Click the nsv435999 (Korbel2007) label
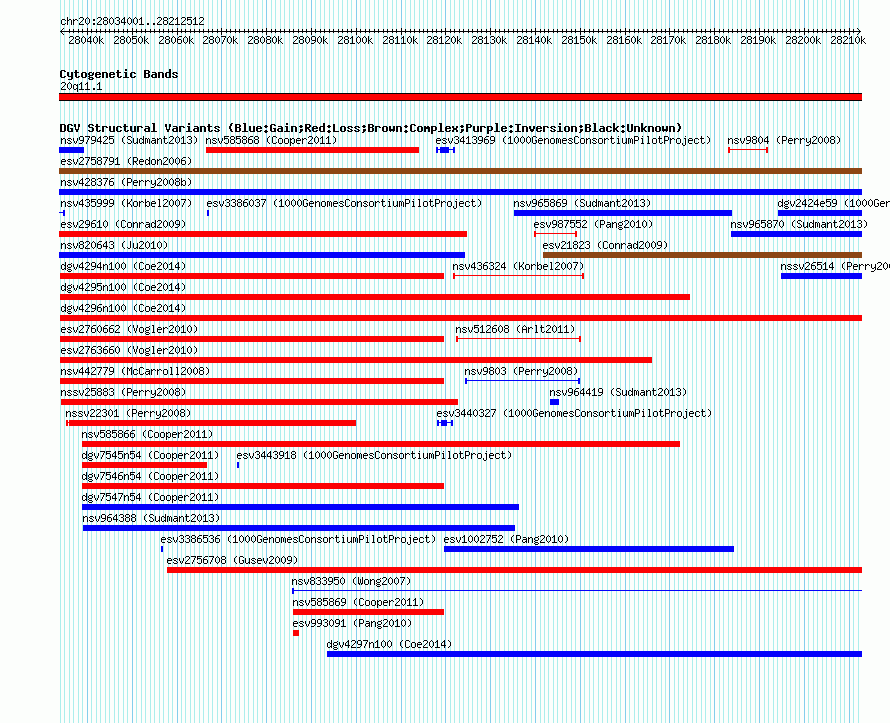The height and width of the screenshot is (723, 890). pos(126,203)
